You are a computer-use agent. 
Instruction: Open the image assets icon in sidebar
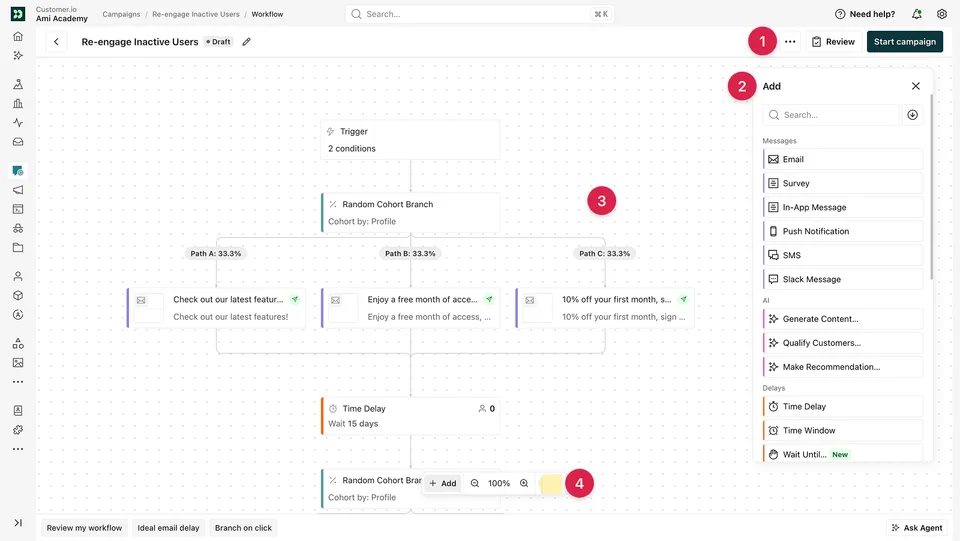tap(18, 362)
